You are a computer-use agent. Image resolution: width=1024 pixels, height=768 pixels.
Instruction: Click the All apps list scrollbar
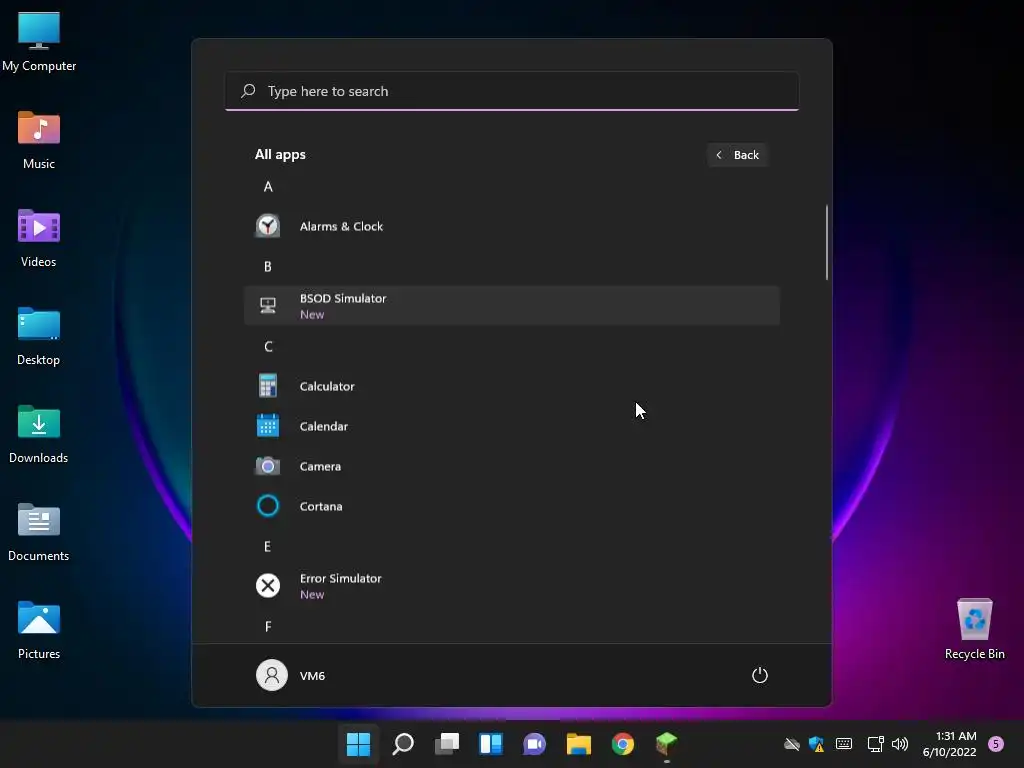tap(827, 242)
